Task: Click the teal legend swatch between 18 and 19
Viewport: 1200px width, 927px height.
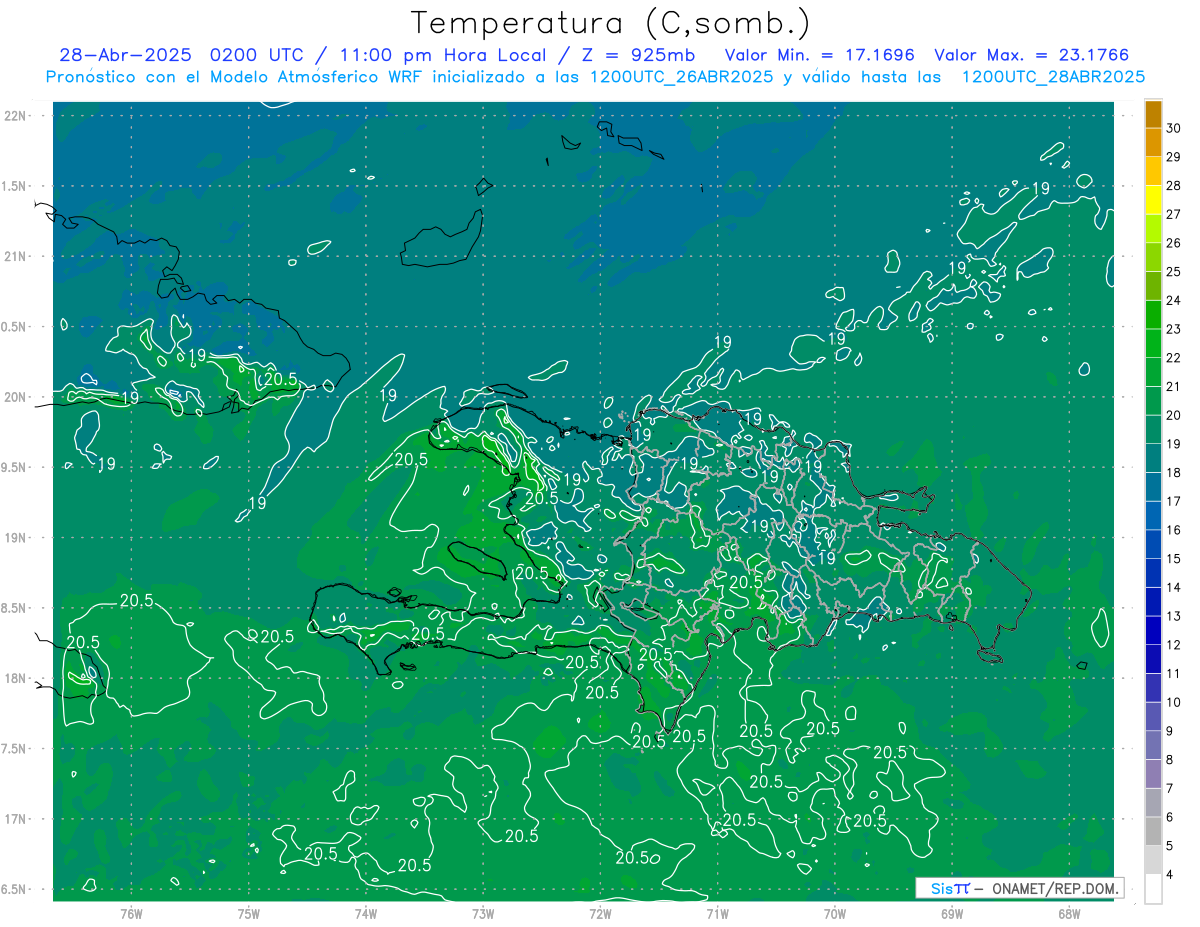Action: (x=1153, y=458)
